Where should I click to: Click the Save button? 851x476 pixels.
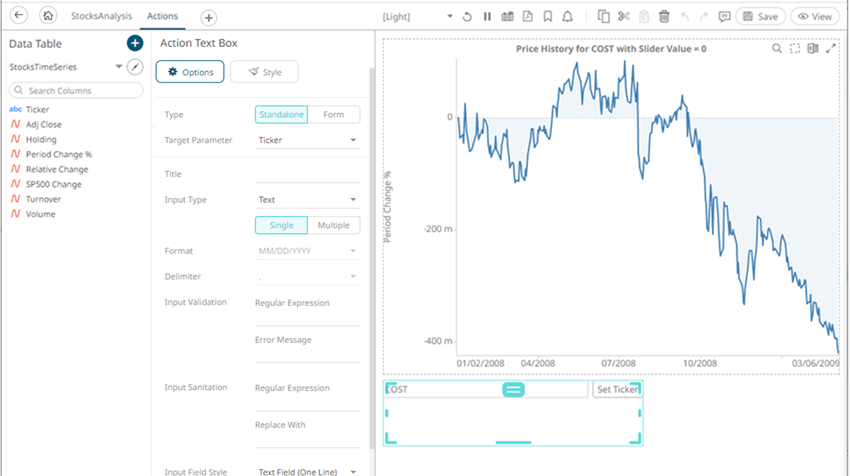coord(760,17)
